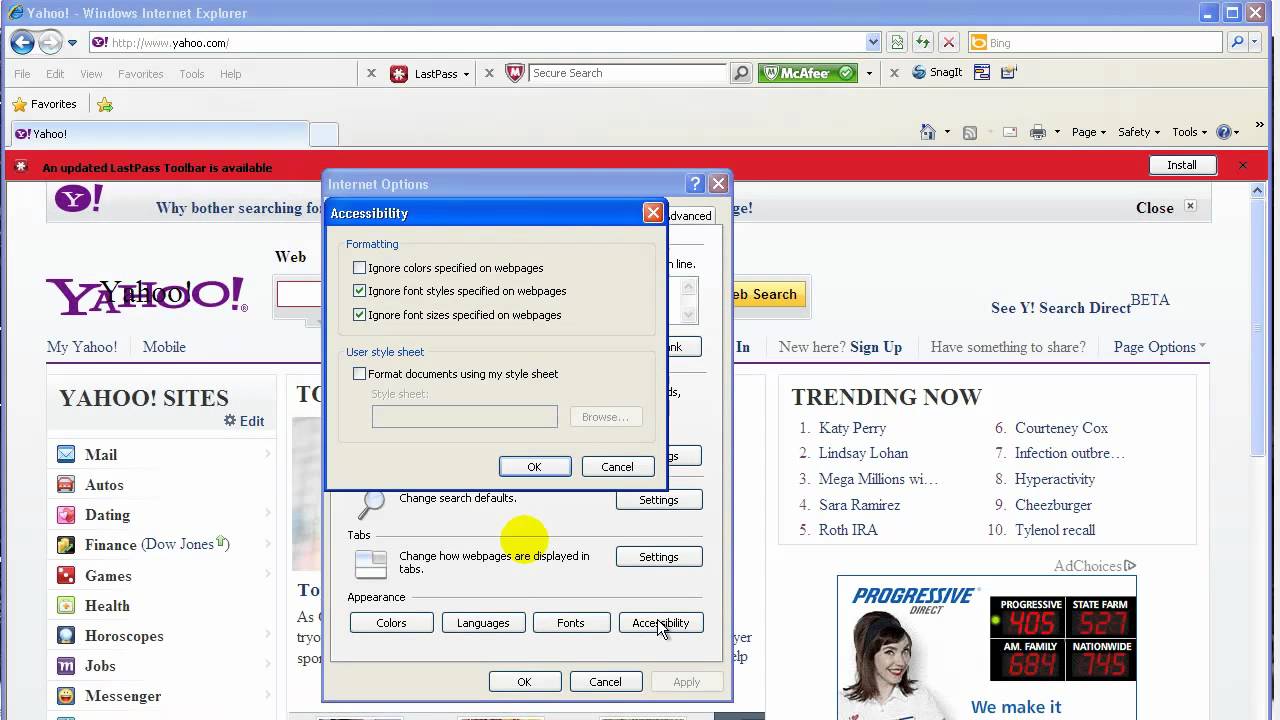This screenshot has width=1280, height=720.
Task: Enable Format documents using my style sheet
Action: 360,374
